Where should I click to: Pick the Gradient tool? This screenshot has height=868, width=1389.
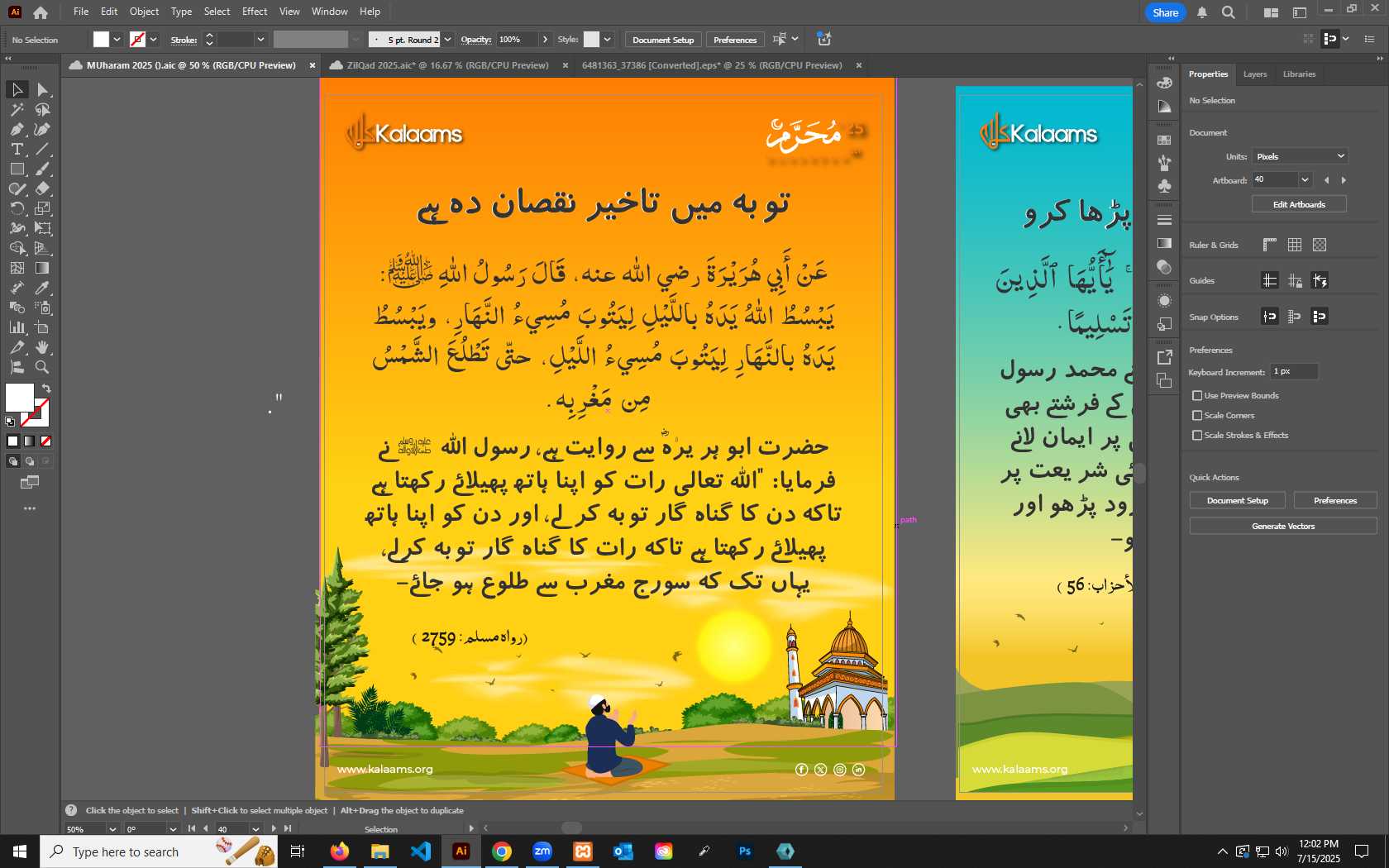[43, 268]
